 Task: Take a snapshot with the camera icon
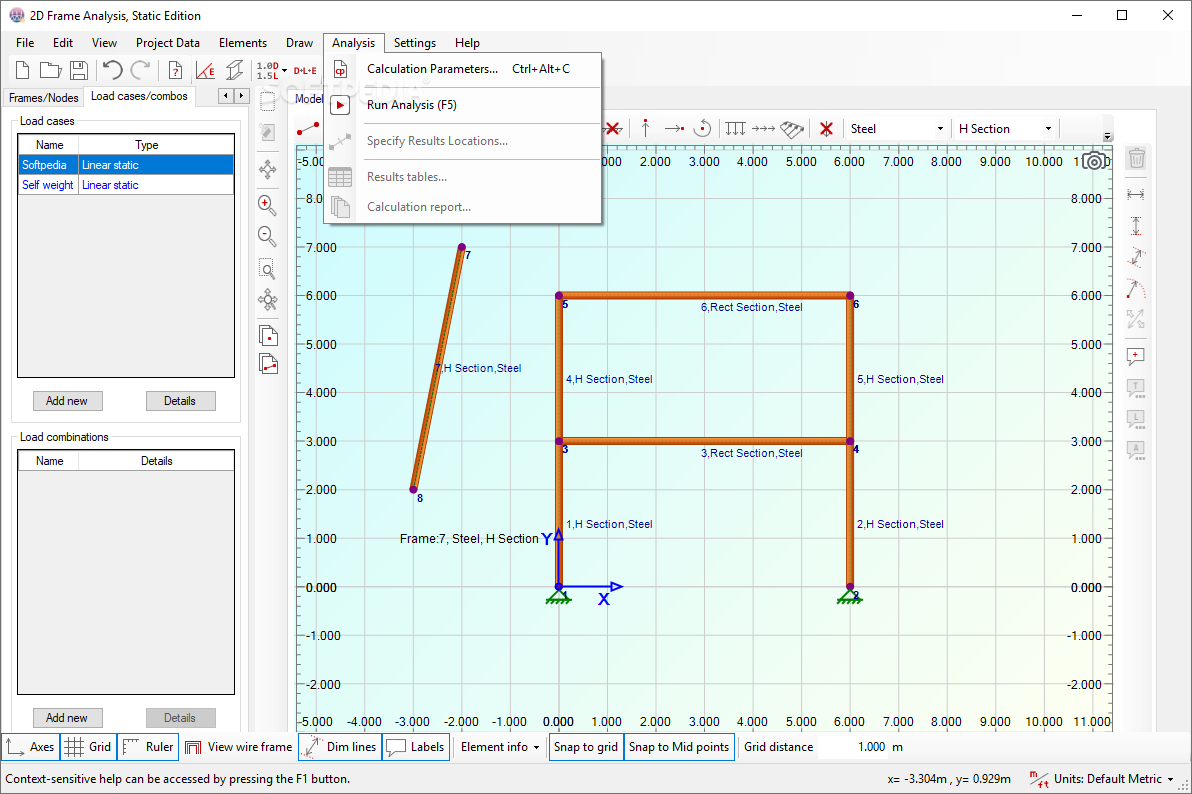1095,161
